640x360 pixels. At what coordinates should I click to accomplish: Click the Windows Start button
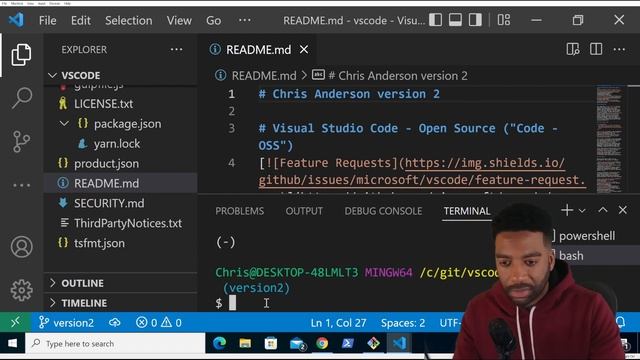tap(12, 343)
